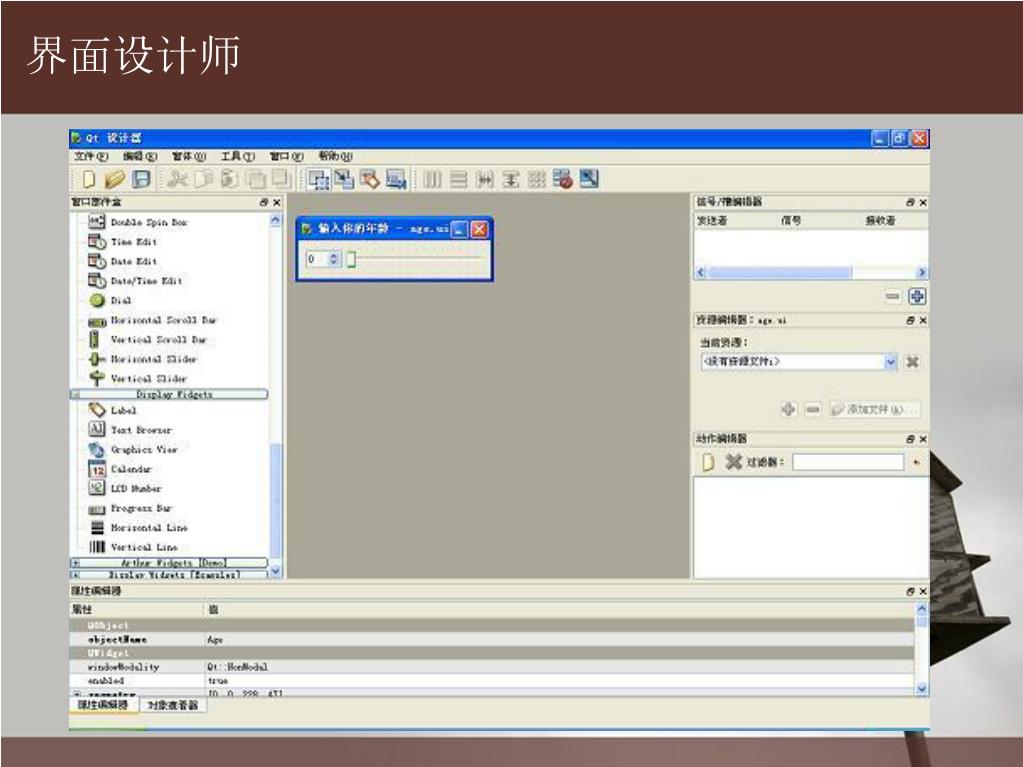Collapse the Display Widgets category header
This screenshot has height=767, width=1023.
coord(168,394)
